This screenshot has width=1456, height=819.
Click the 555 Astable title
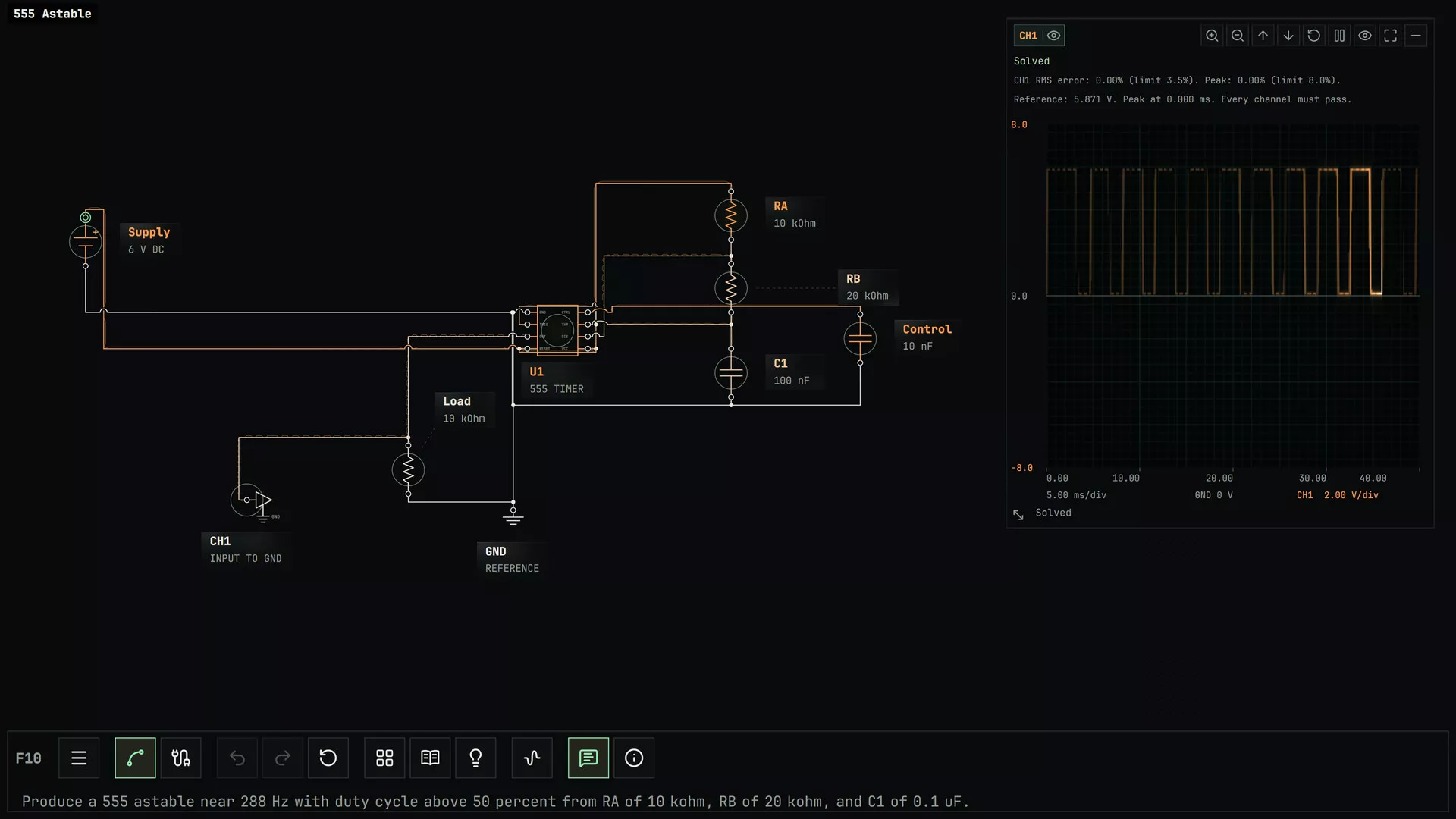pos(52,14)
